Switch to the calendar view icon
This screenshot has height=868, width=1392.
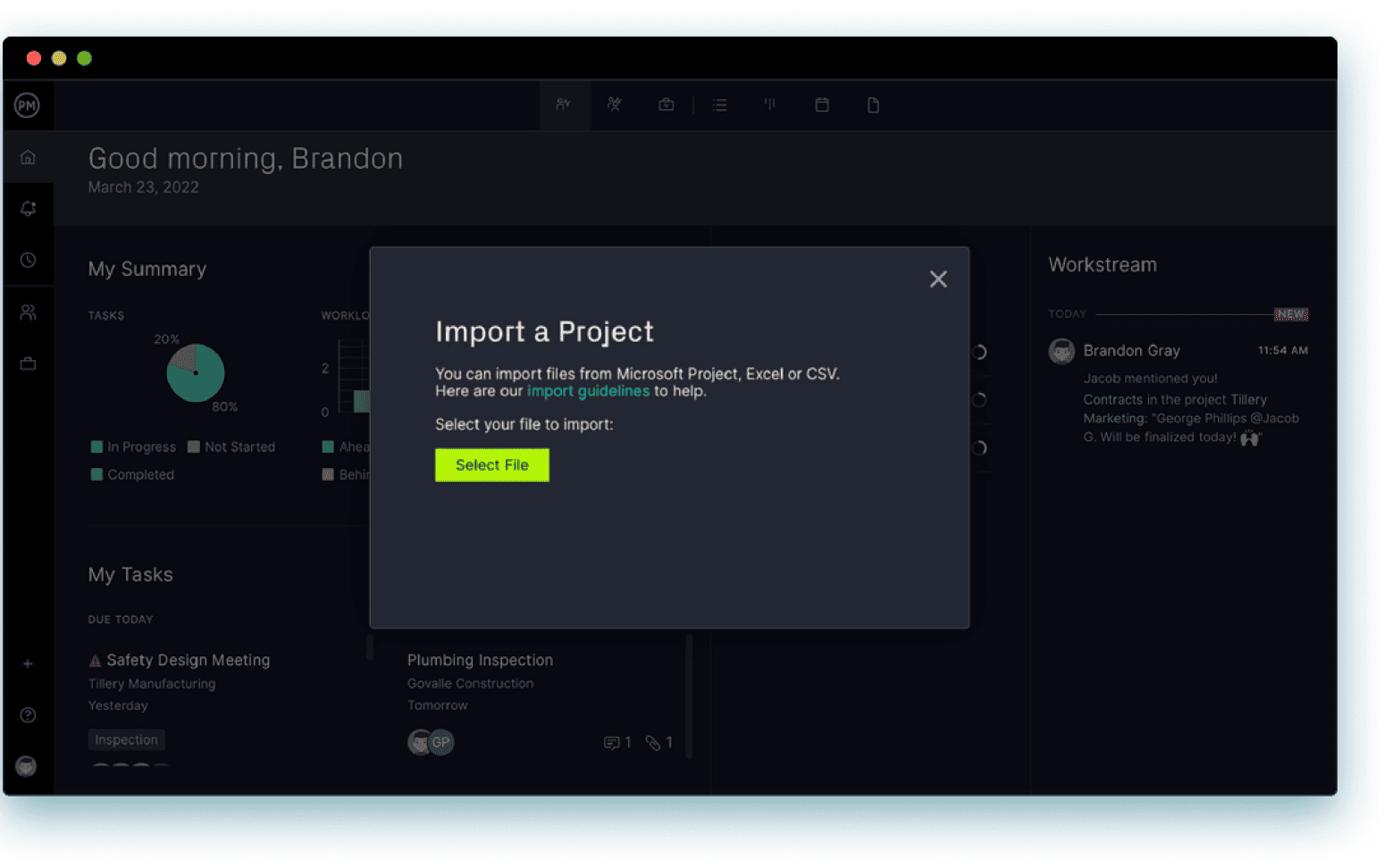pyautogui.click(x=822, y=104)
